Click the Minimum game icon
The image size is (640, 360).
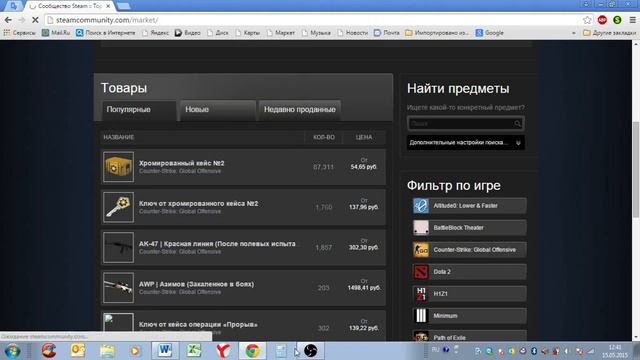421,316
